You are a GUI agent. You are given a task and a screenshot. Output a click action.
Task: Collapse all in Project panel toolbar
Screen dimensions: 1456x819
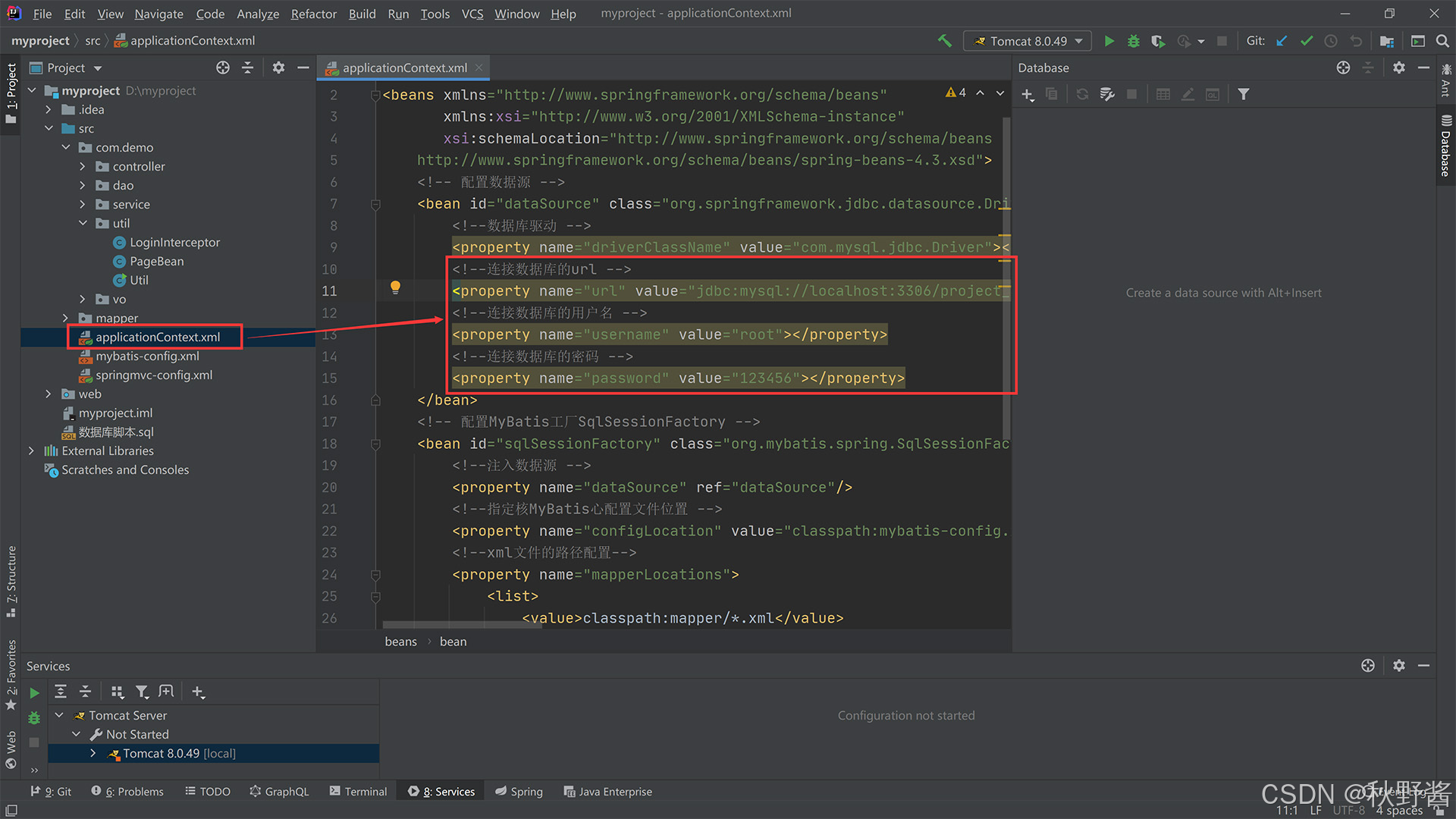coord(247,67)
